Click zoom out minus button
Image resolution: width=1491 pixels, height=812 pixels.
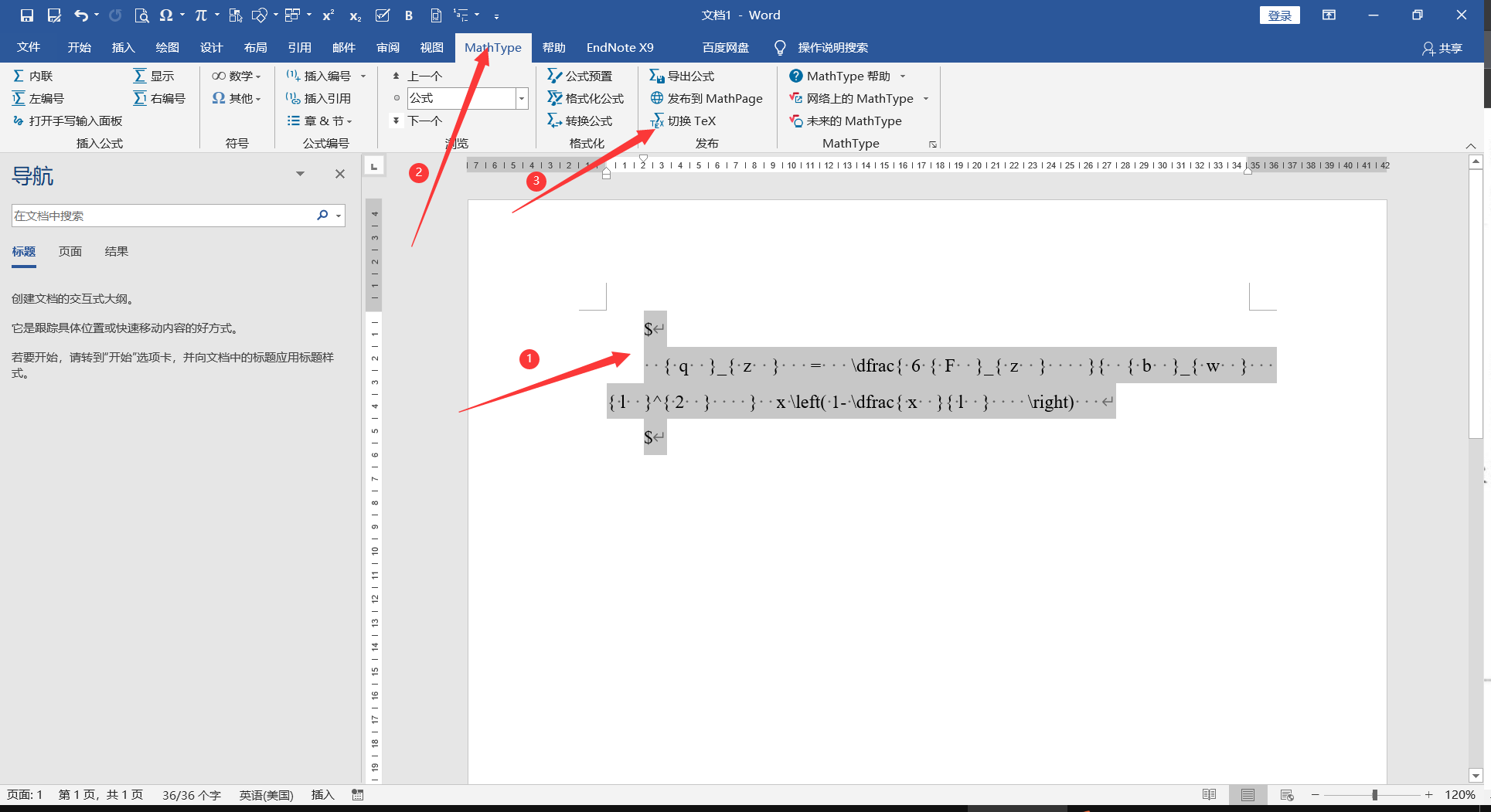coord(1315,795)
